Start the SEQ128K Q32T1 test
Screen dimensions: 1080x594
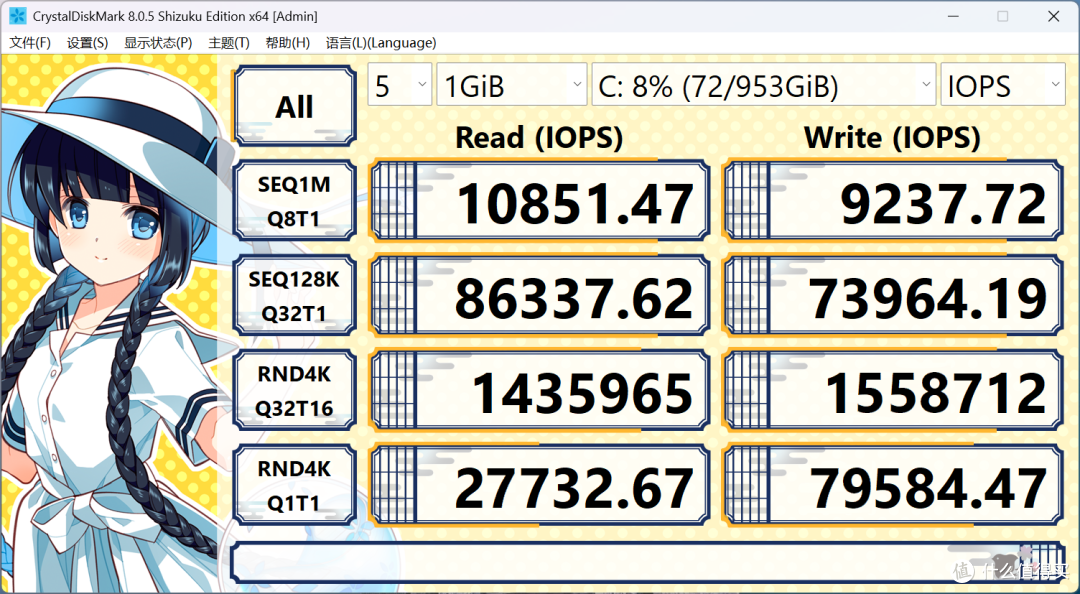coord(295,296)
